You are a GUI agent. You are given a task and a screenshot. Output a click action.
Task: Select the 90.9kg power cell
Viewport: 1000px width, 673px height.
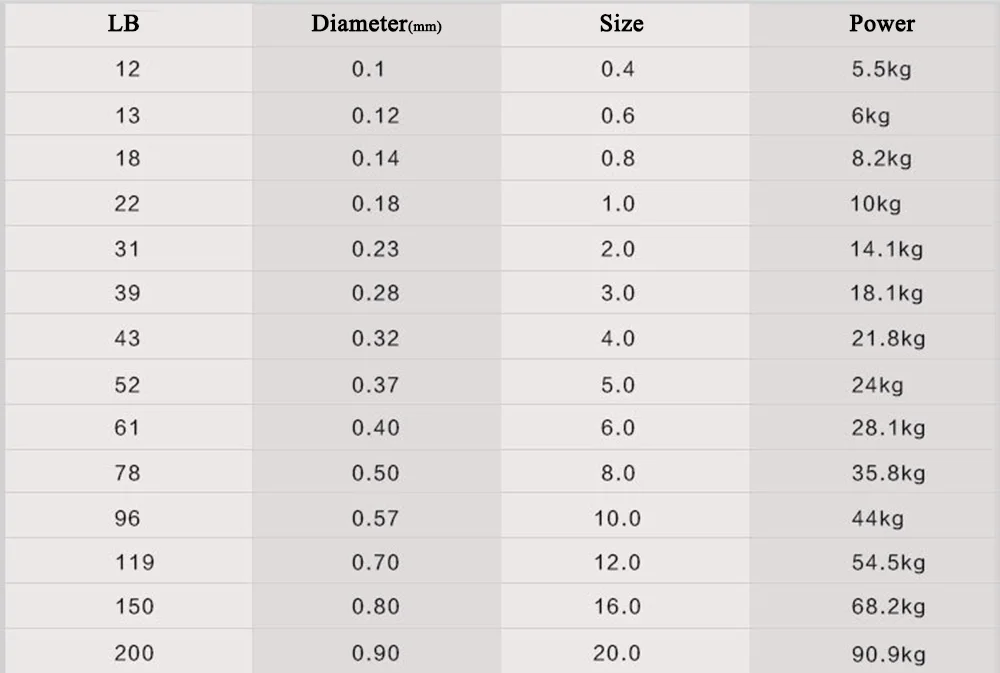[x=887, y=654]
